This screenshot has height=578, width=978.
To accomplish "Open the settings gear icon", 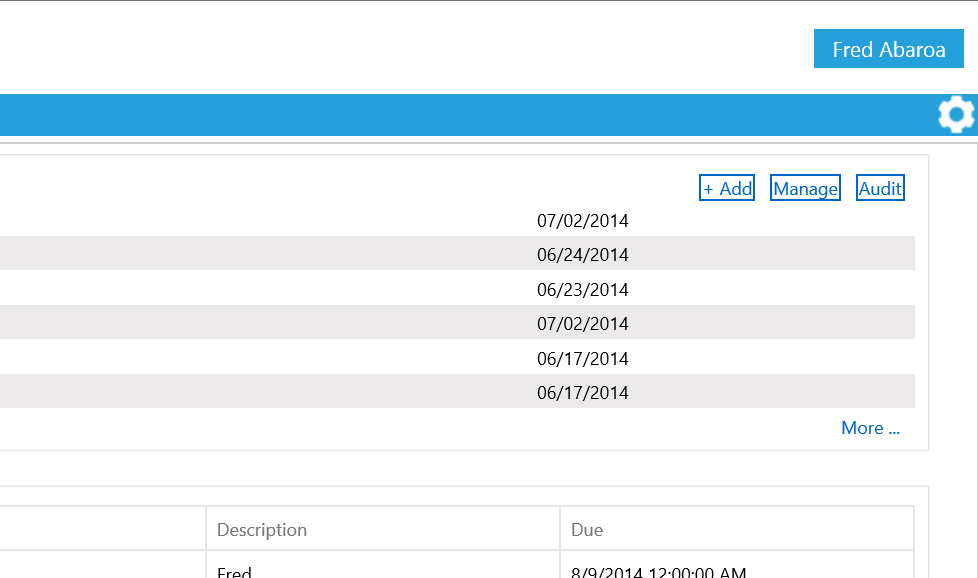I will click(956, 114).
